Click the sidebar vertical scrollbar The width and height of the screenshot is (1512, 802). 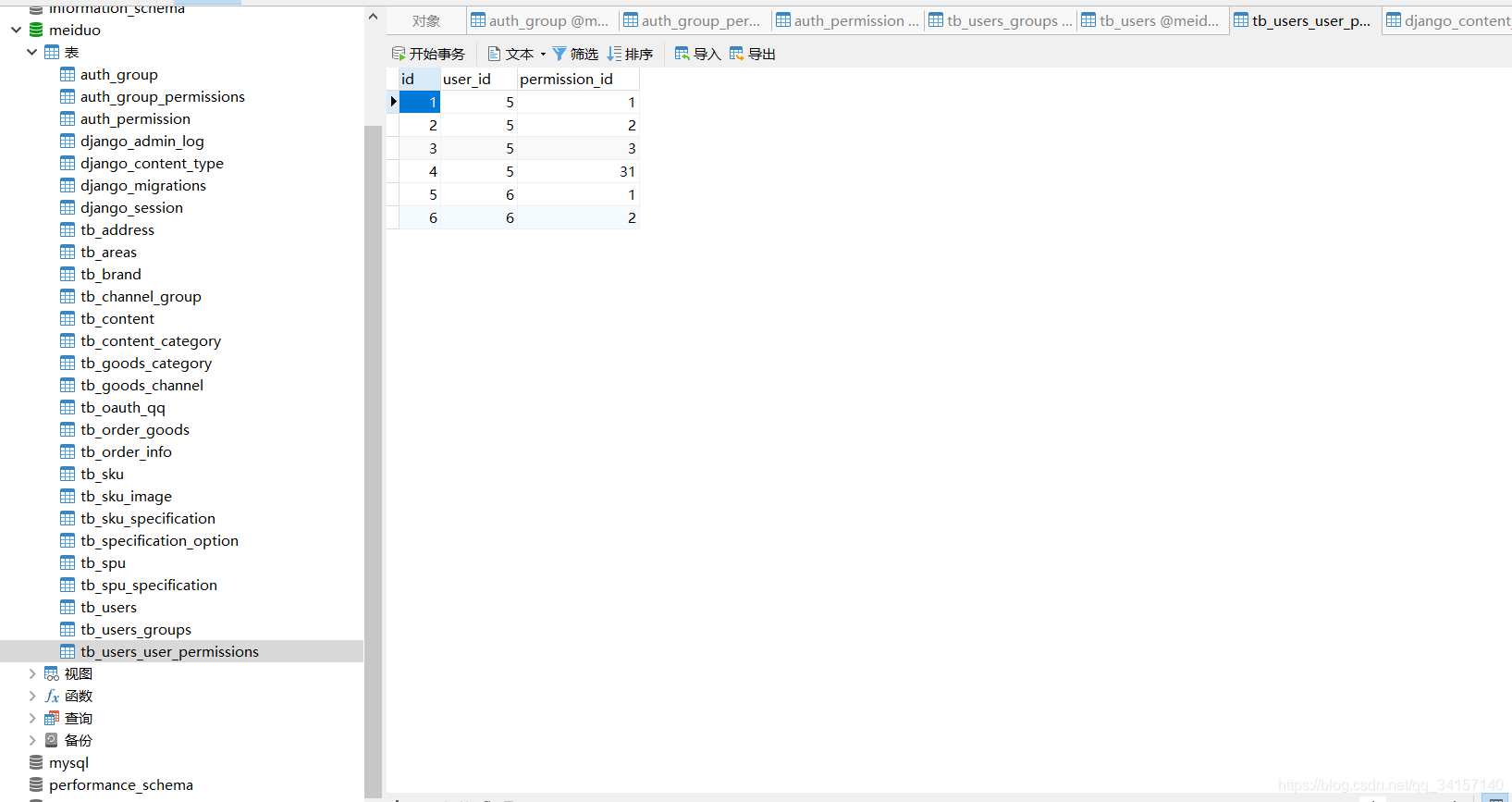pyautogui.click(x=373, y=461)
